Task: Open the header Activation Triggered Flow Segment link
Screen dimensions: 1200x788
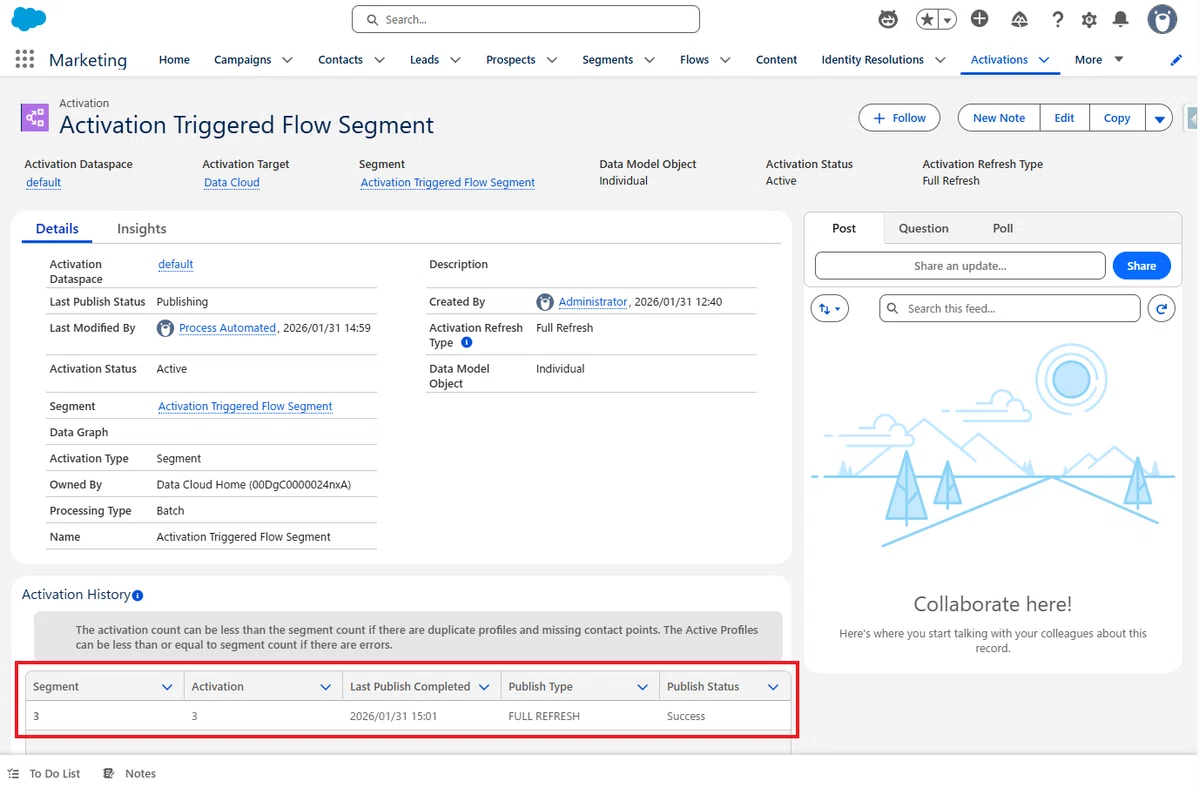Action: 447,182
